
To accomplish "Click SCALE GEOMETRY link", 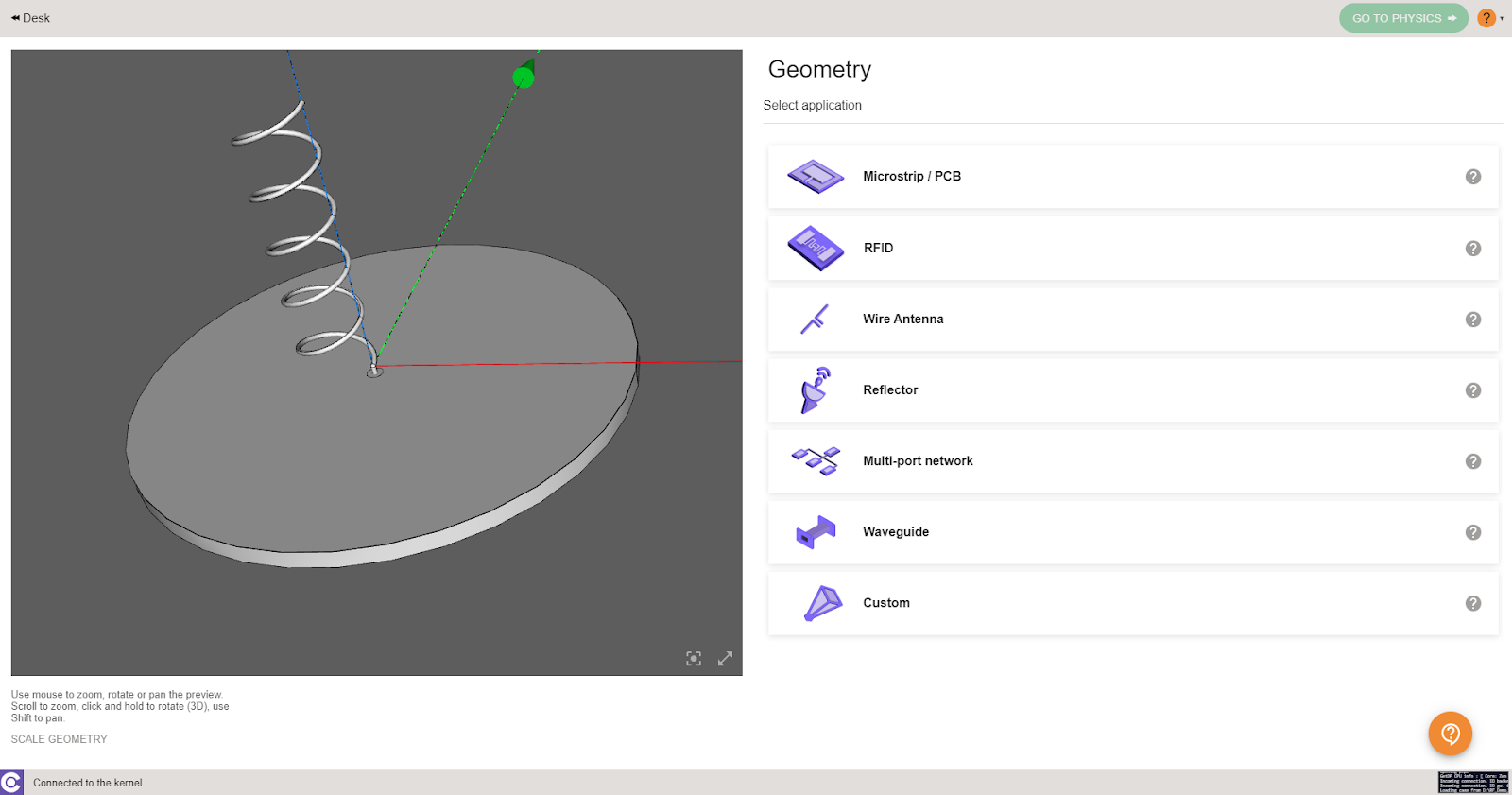I will [x=59, y=739].
